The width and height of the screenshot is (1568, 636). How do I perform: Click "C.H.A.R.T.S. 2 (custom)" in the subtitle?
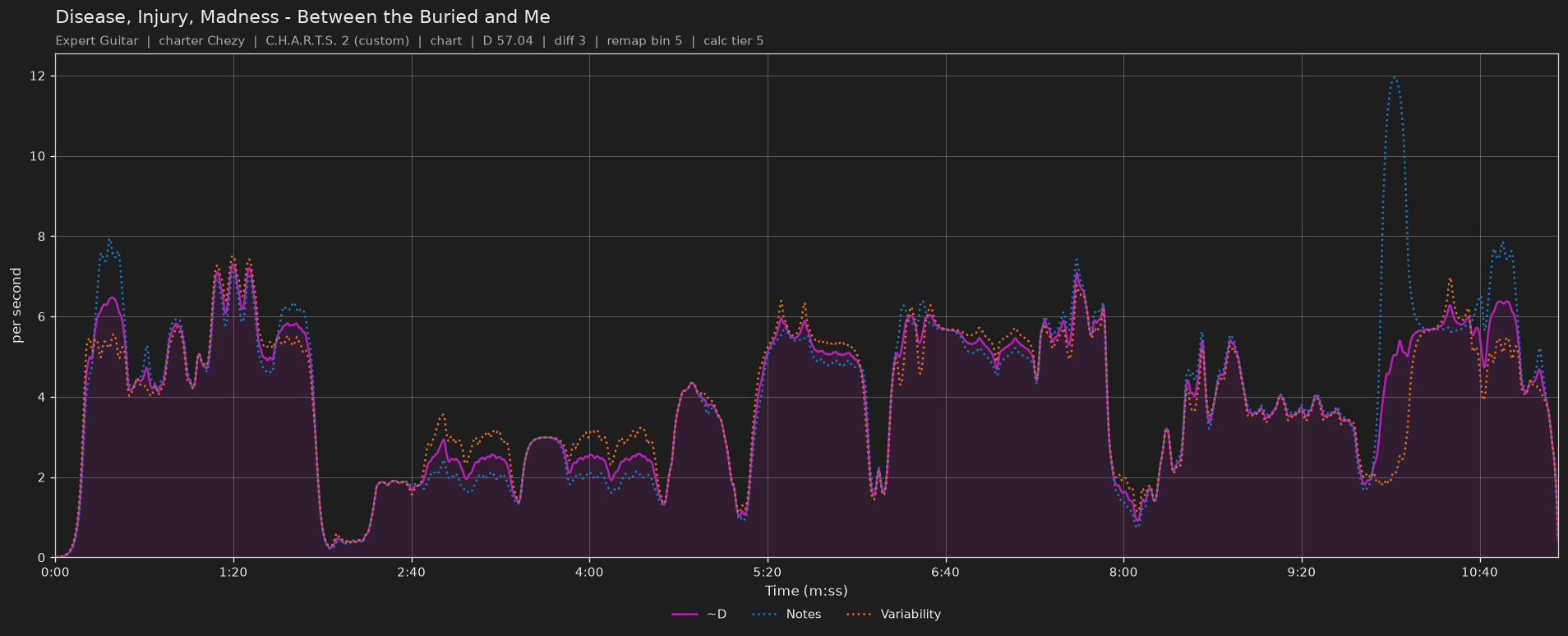click(337, 41)
